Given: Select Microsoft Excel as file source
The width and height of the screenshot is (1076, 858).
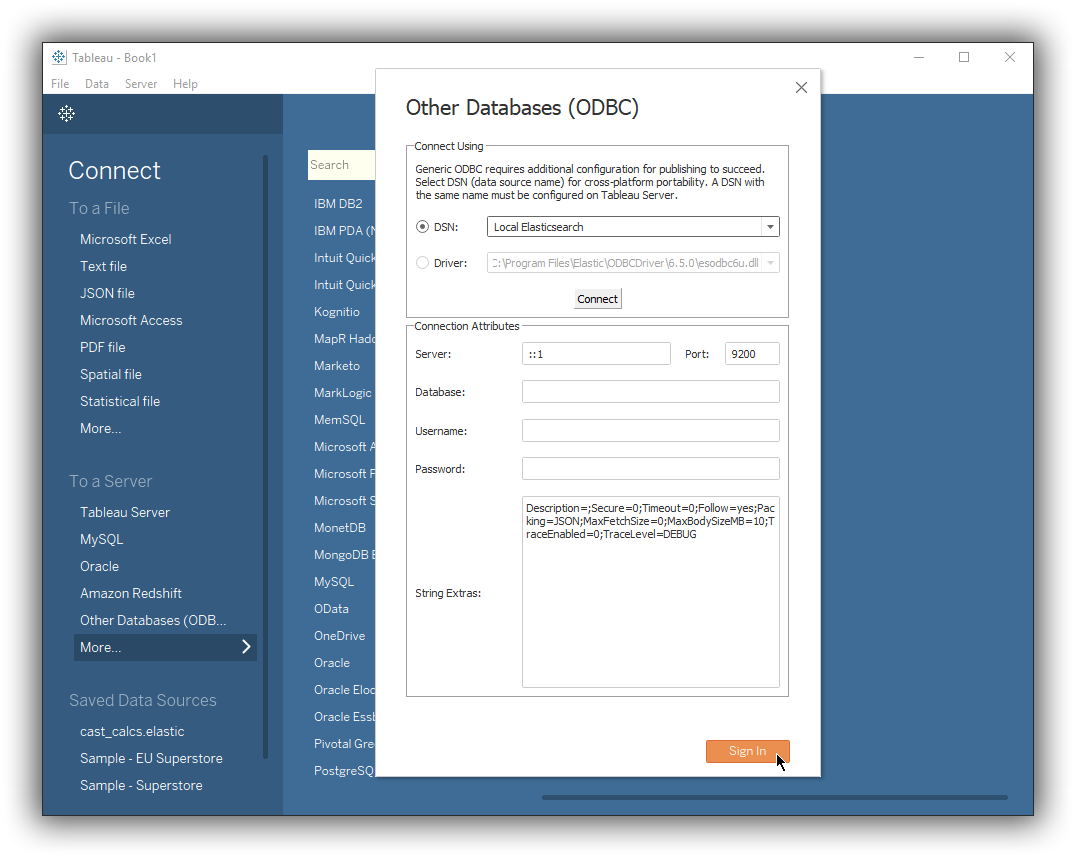Looking at the screenshot, I should [125, 239].
